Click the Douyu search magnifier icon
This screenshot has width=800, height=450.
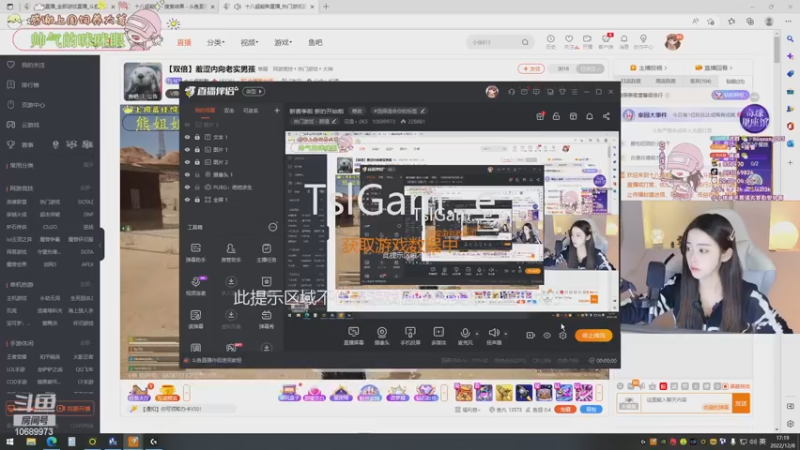[x=525, y=42]
